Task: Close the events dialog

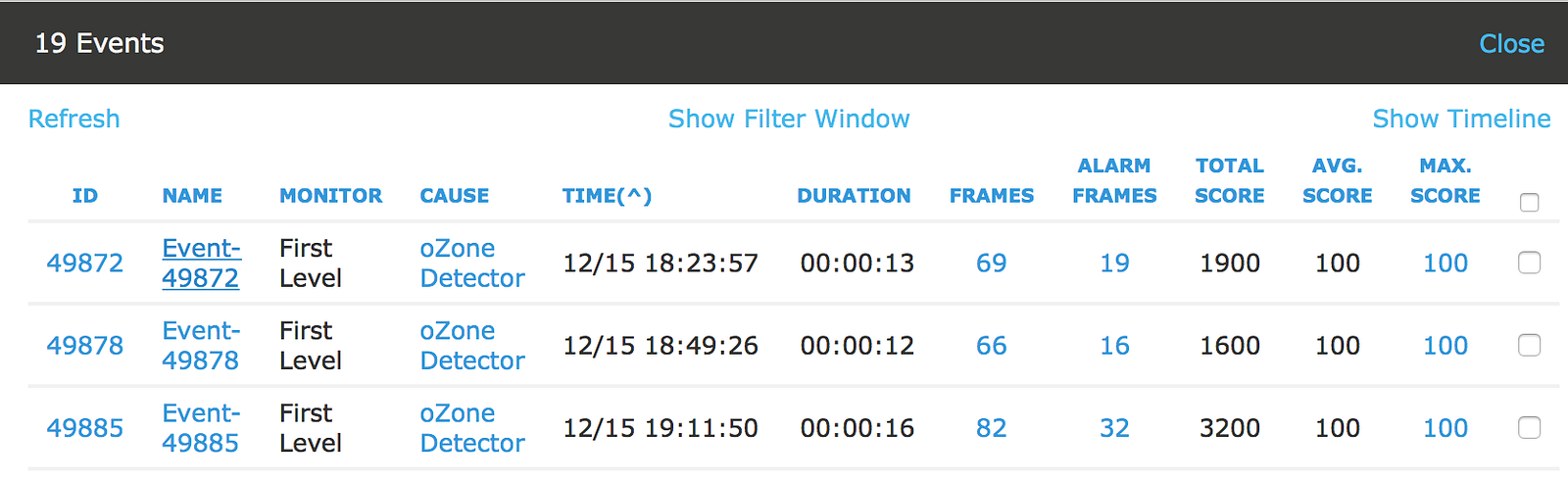Action: (1511, 43)
